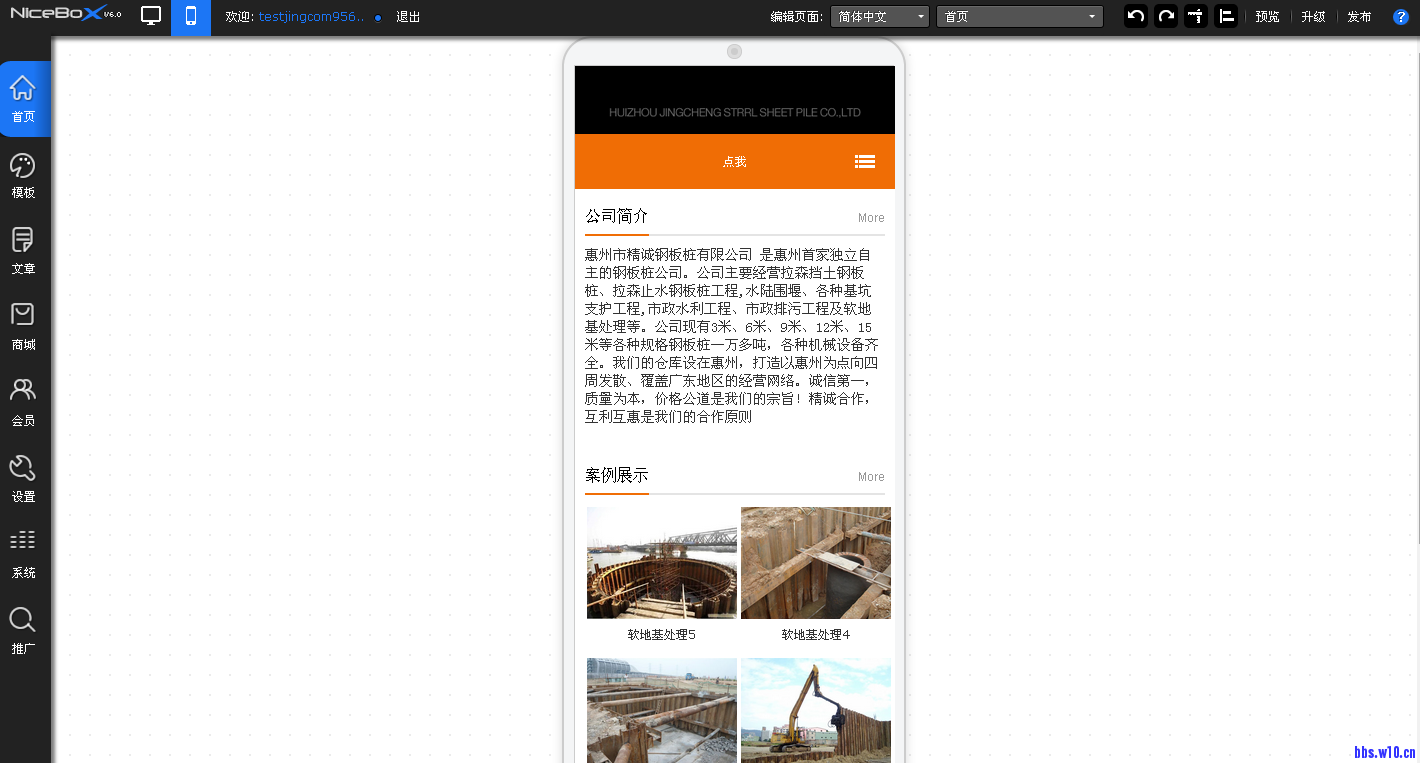This screenshot has height=763, width=1420.
Task: Click the 发布 publish button
Action: coord(1359,17)
